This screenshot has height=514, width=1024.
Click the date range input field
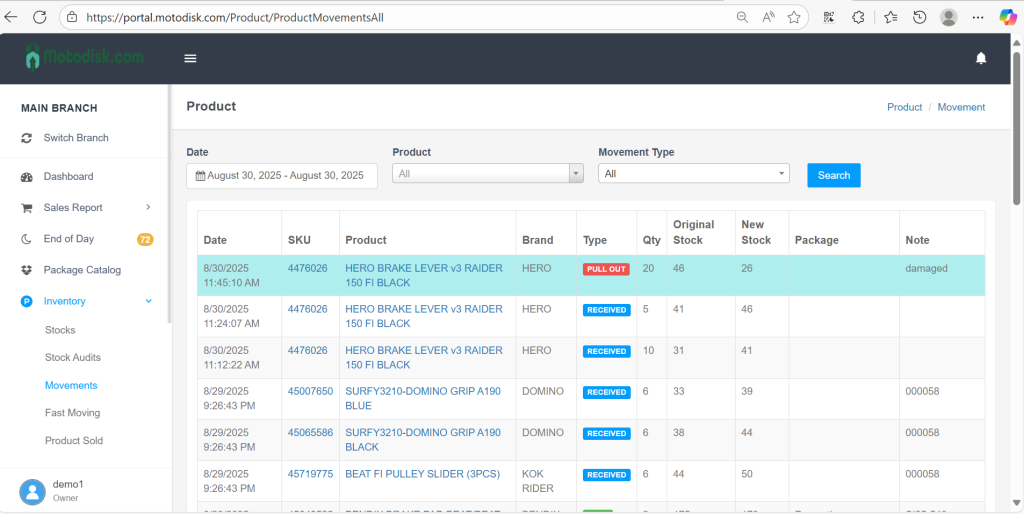[282, 176]
